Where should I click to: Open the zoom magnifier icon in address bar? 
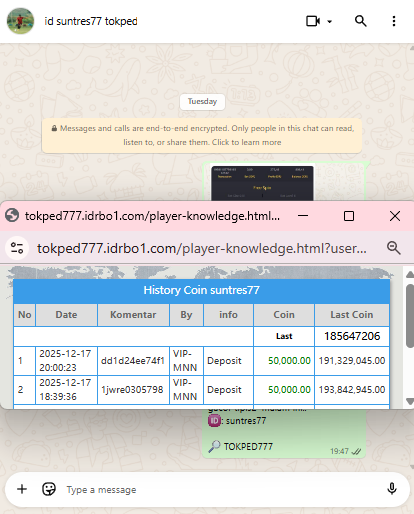pos(393,248)
